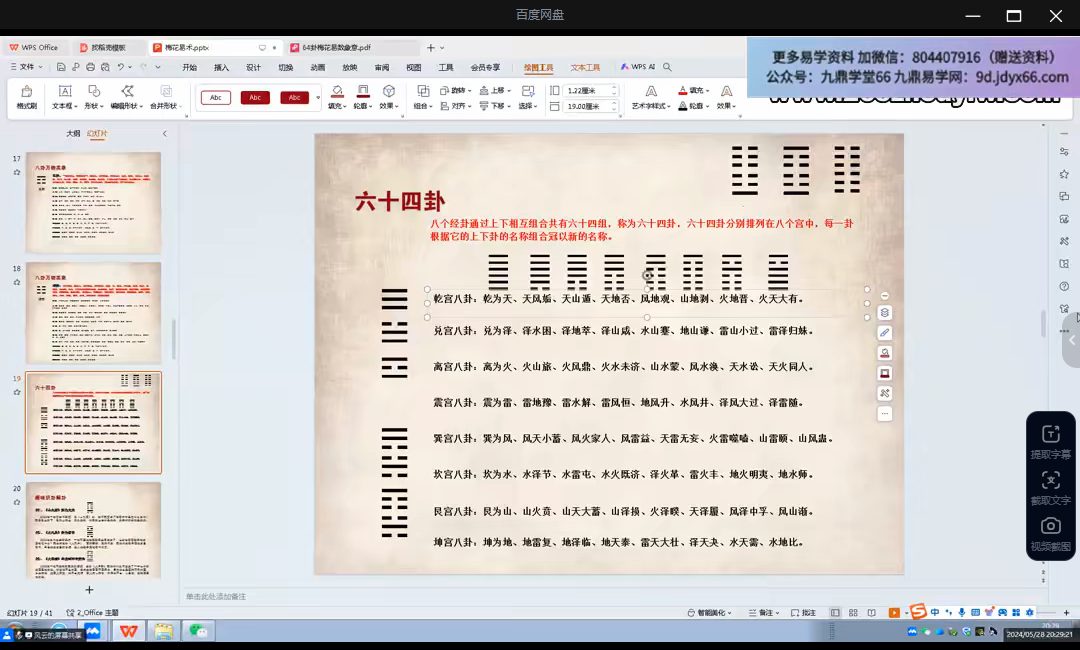The image size is (1080, 650).
Task: Click the WPS AI button
Action: tap(638, 67)
